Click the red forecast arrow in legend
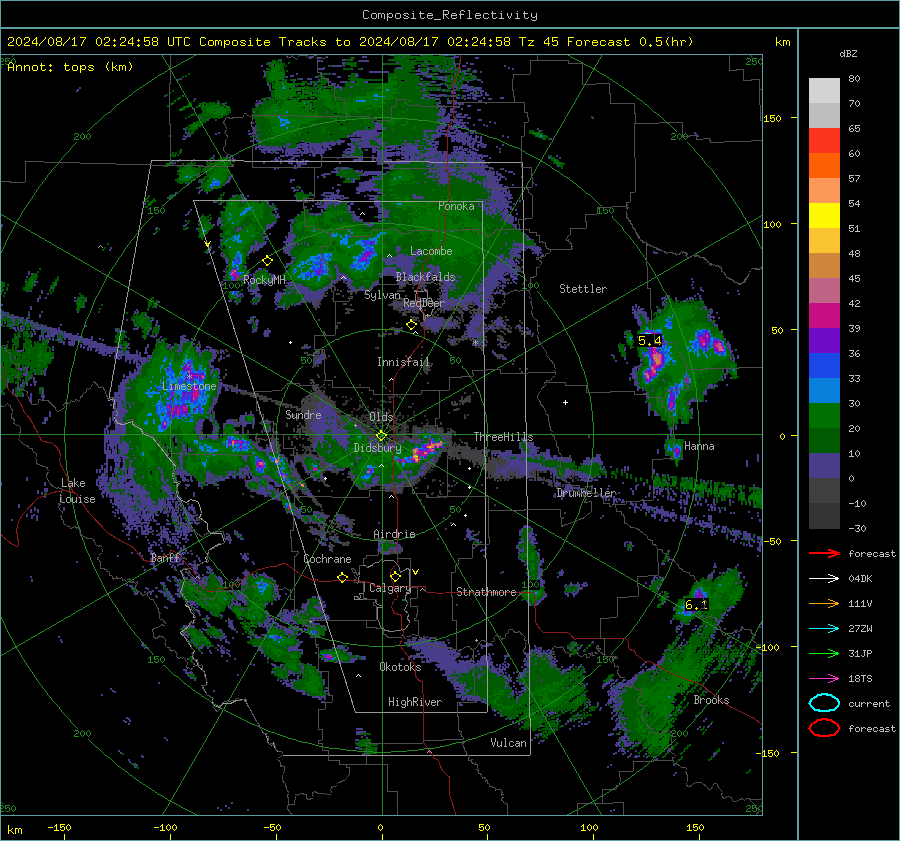900x841 pixels. 824,553
